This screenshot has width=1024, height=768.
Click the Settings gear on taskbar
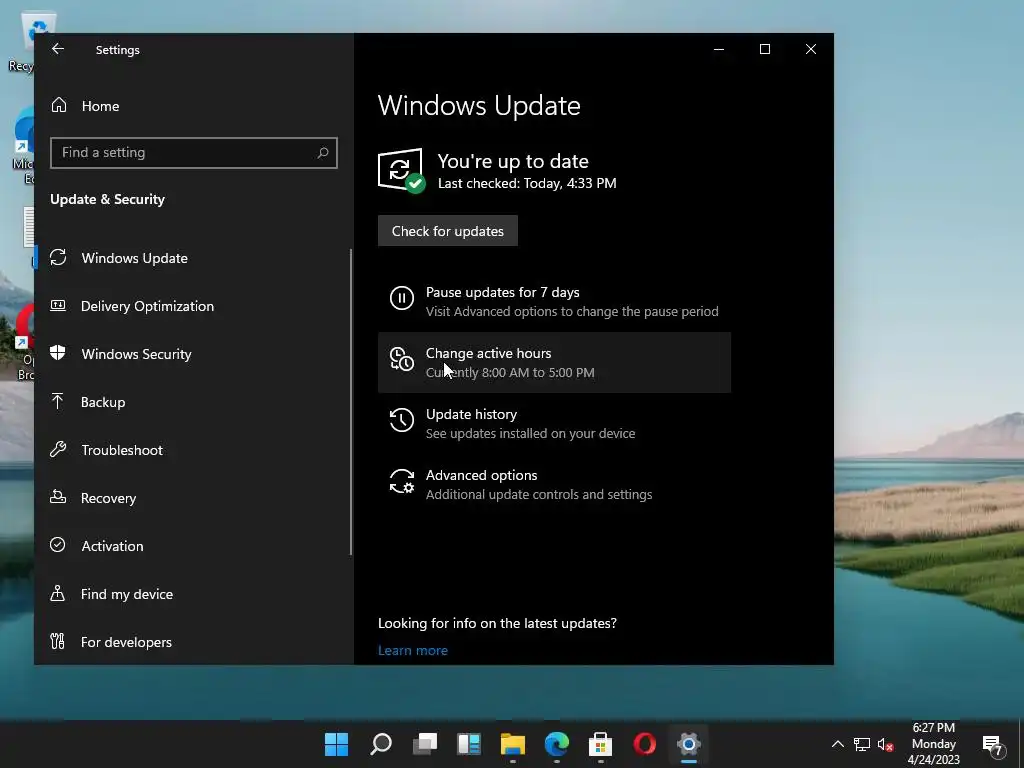[689, 744]
